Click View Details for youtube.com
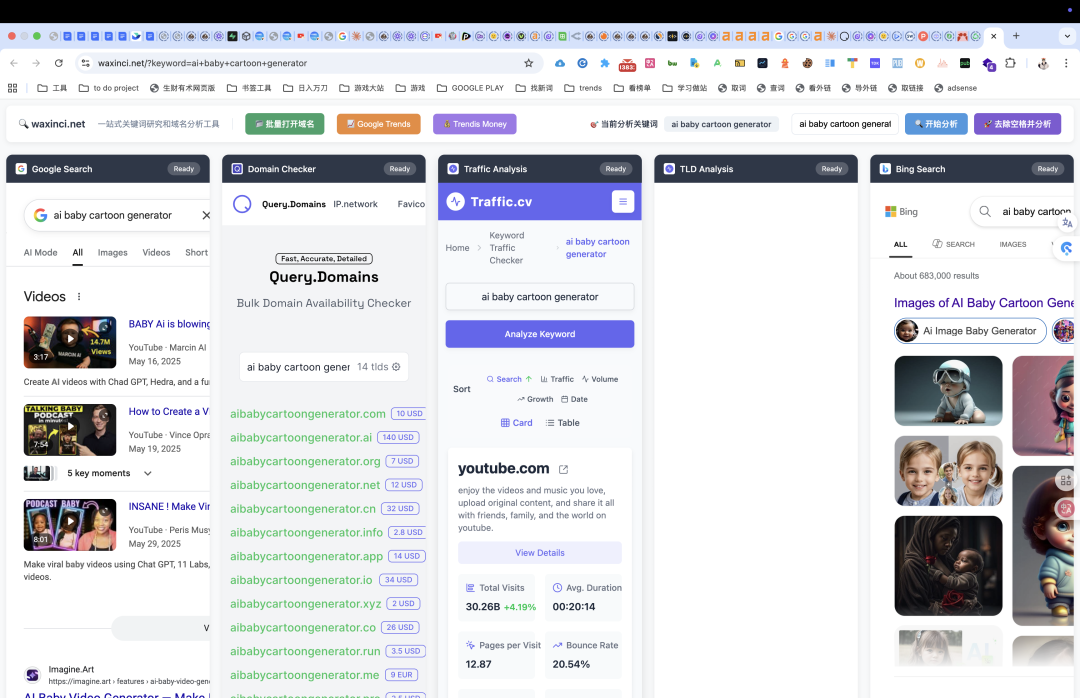Image resolution: width=1080 pixels, height=698 pixels. [x=539, y=553]
